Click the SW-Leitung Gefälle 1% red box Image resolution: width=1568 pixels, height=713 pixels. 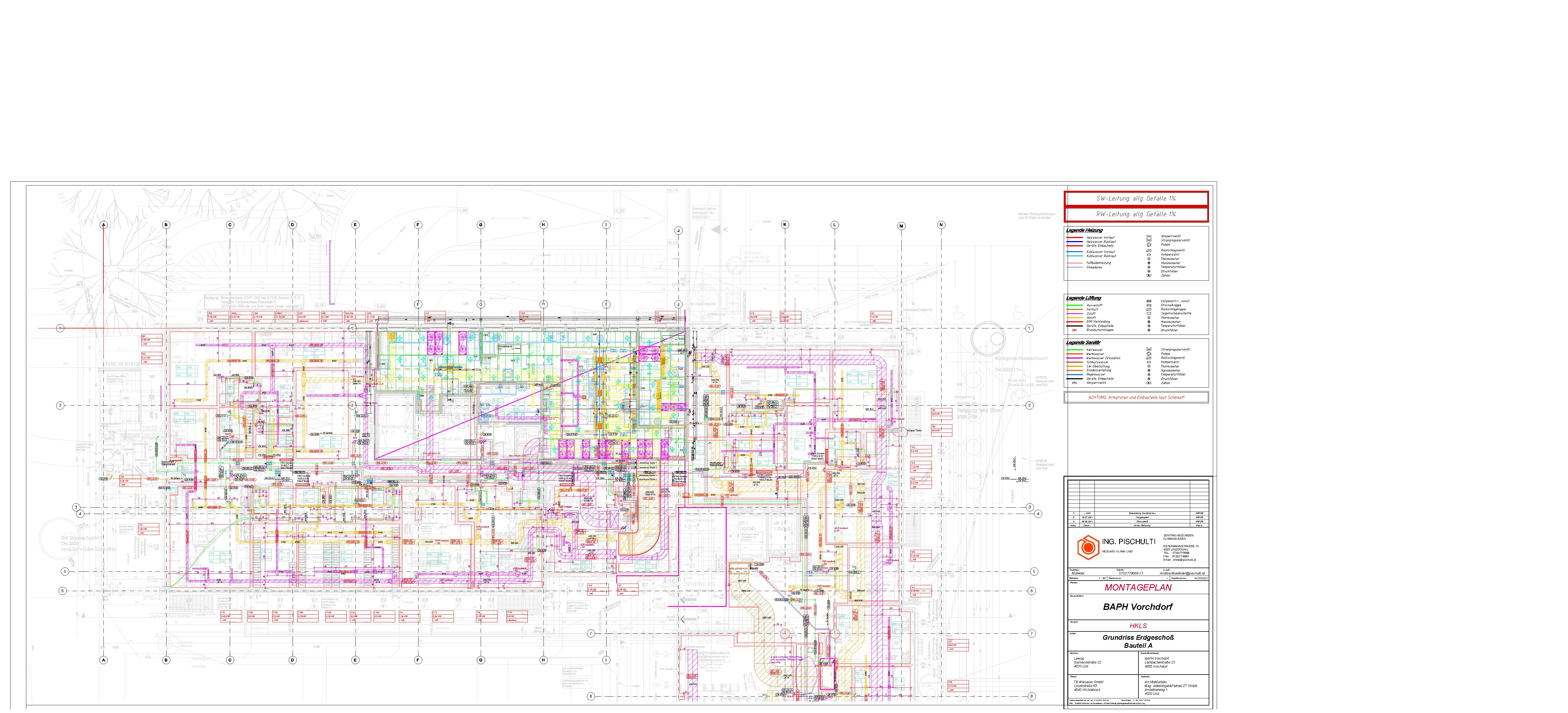(1136, 198)
